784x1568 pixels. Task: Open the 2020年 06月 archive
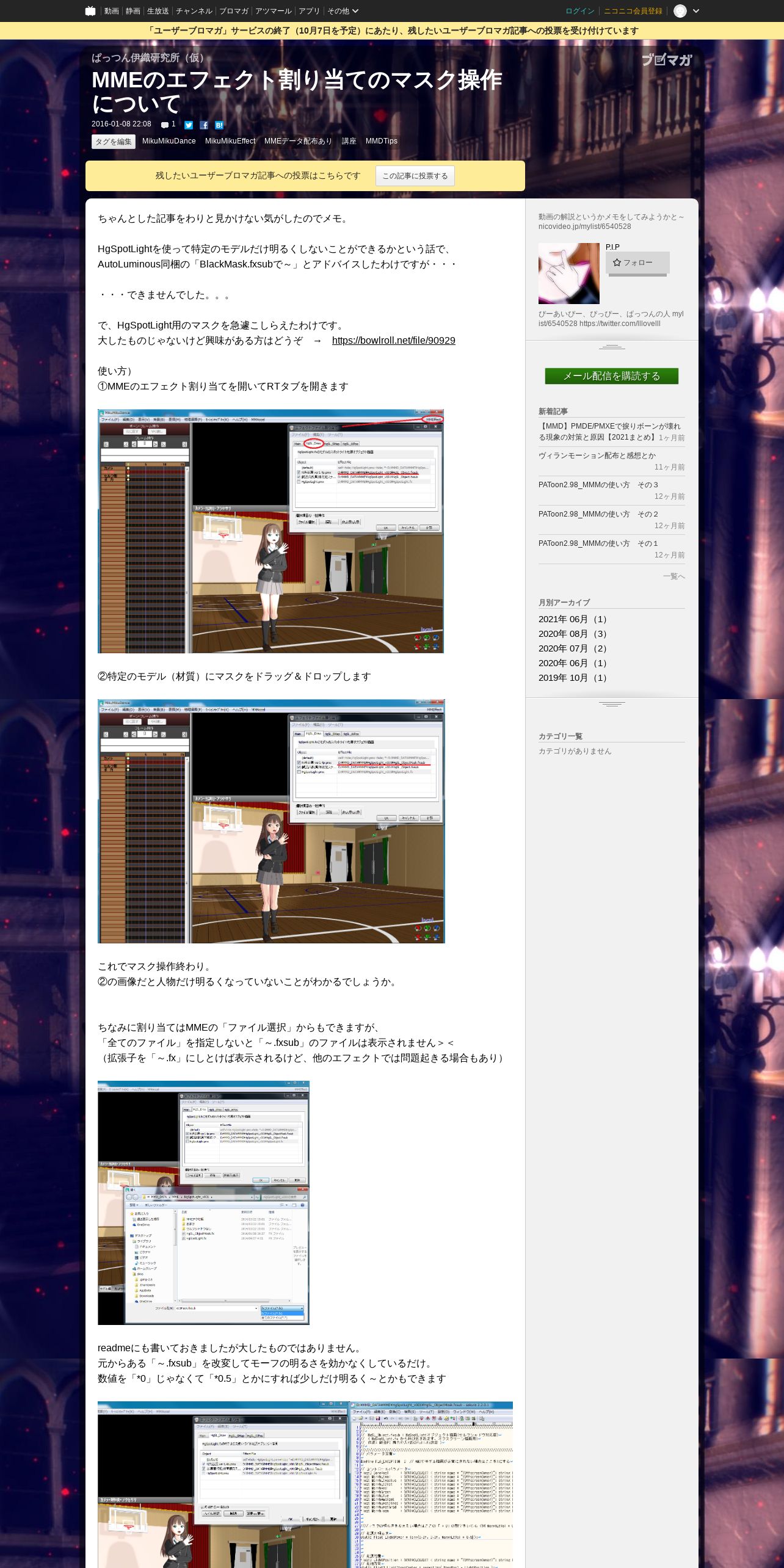click(574, 663)
